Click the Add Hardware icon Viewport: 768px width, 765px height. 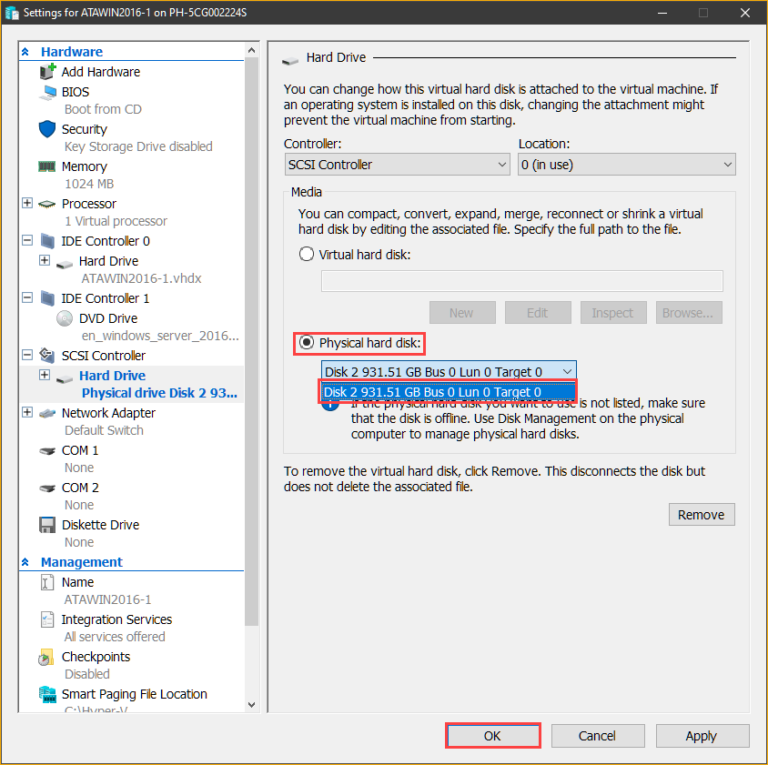point(47,72)
